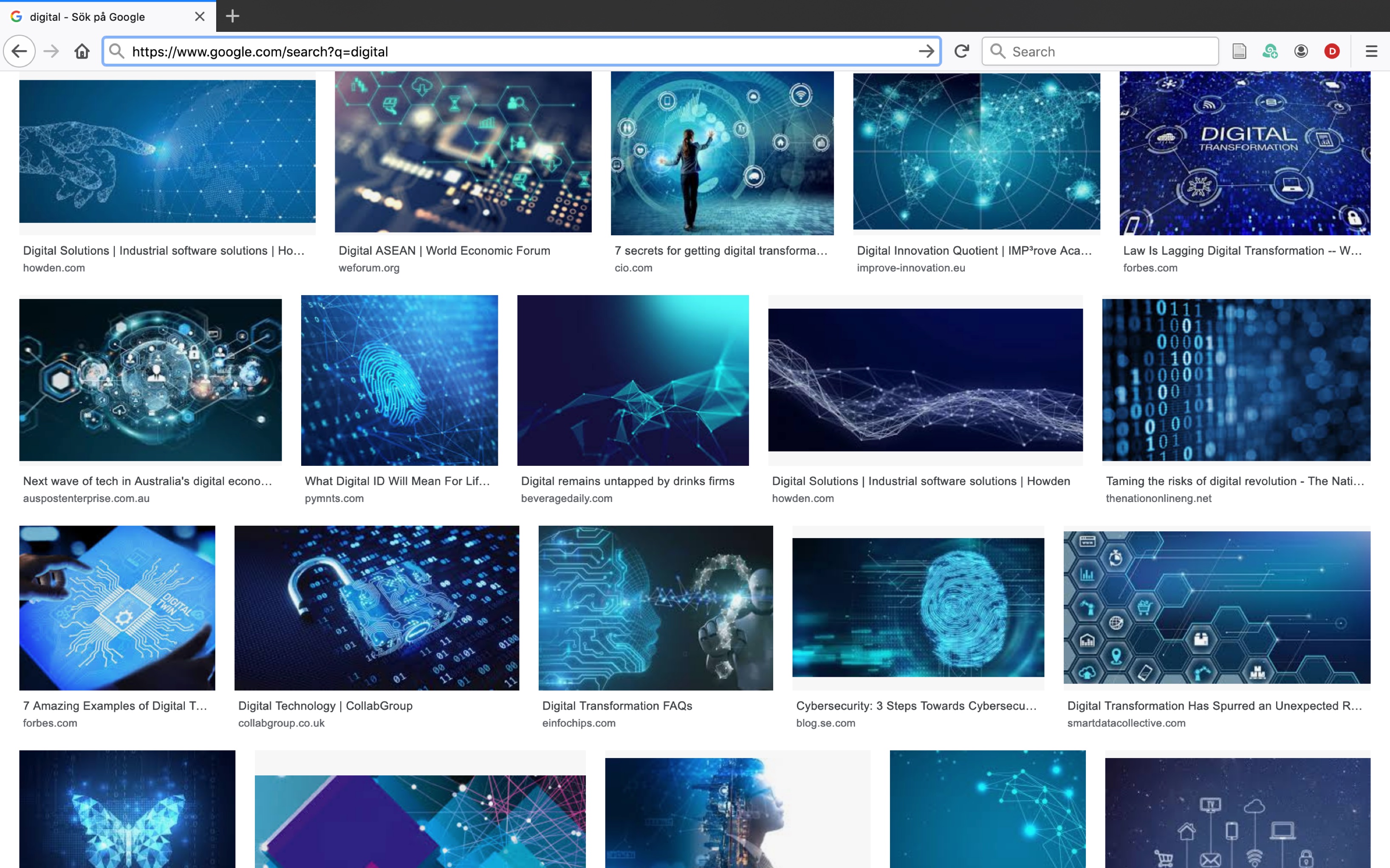Open "Digital Transformation FAQs" result title
Image resolution: width=1390 pixels, height=868 pixels.
pos(617,705)
